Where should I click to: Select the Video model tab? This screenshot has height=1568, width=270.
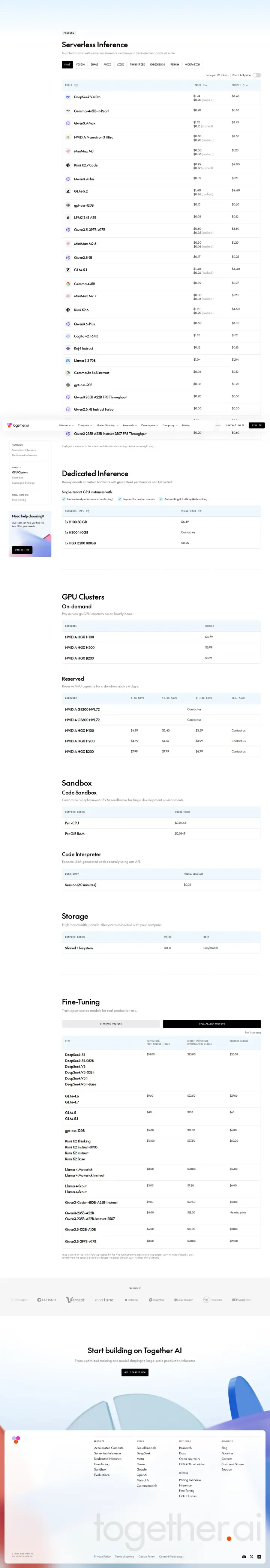click(120, 64)
